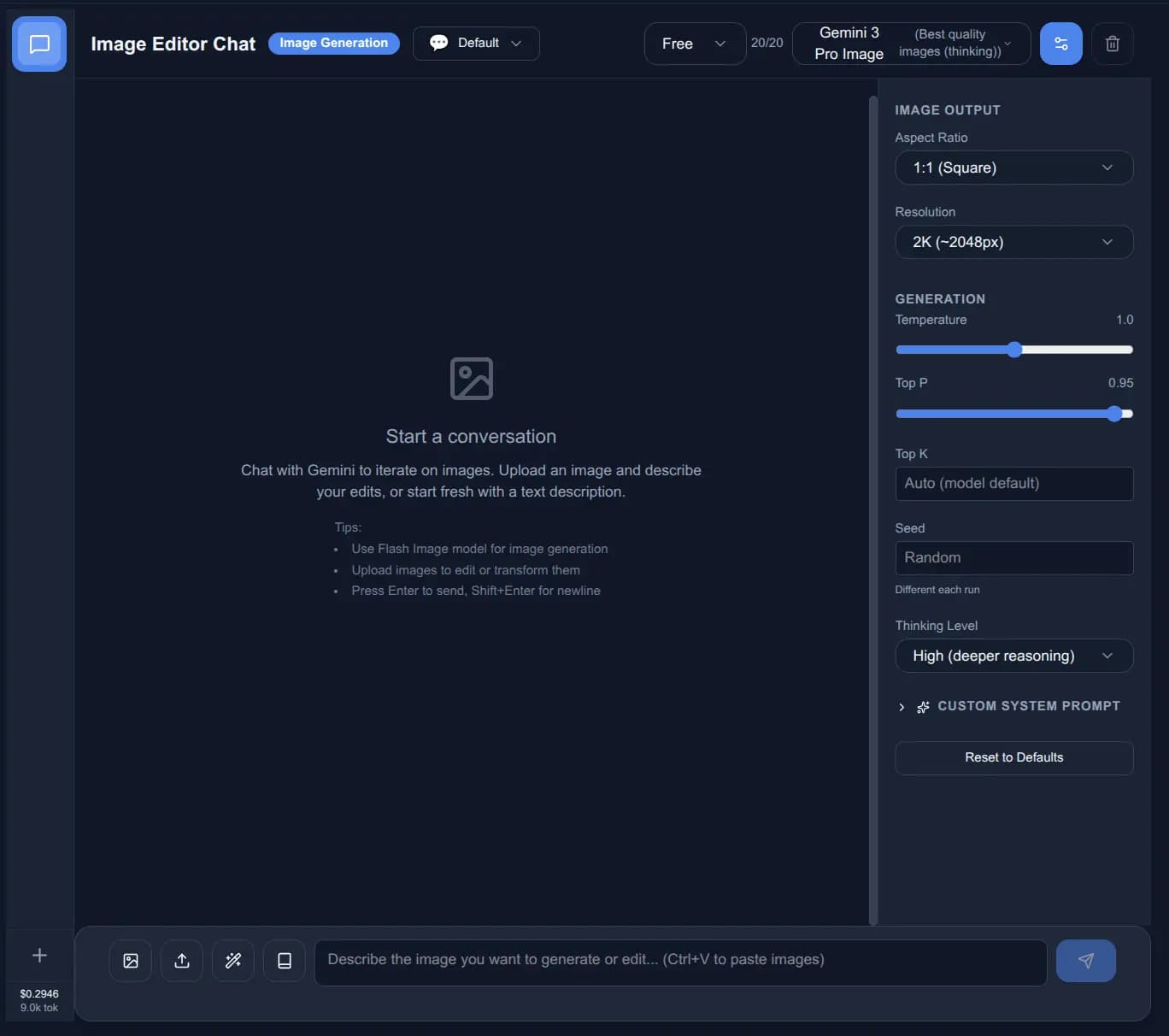Change the Thinking Level dropdown
Viewport: 1169px width, 1036px height.
click(1013, 656)
